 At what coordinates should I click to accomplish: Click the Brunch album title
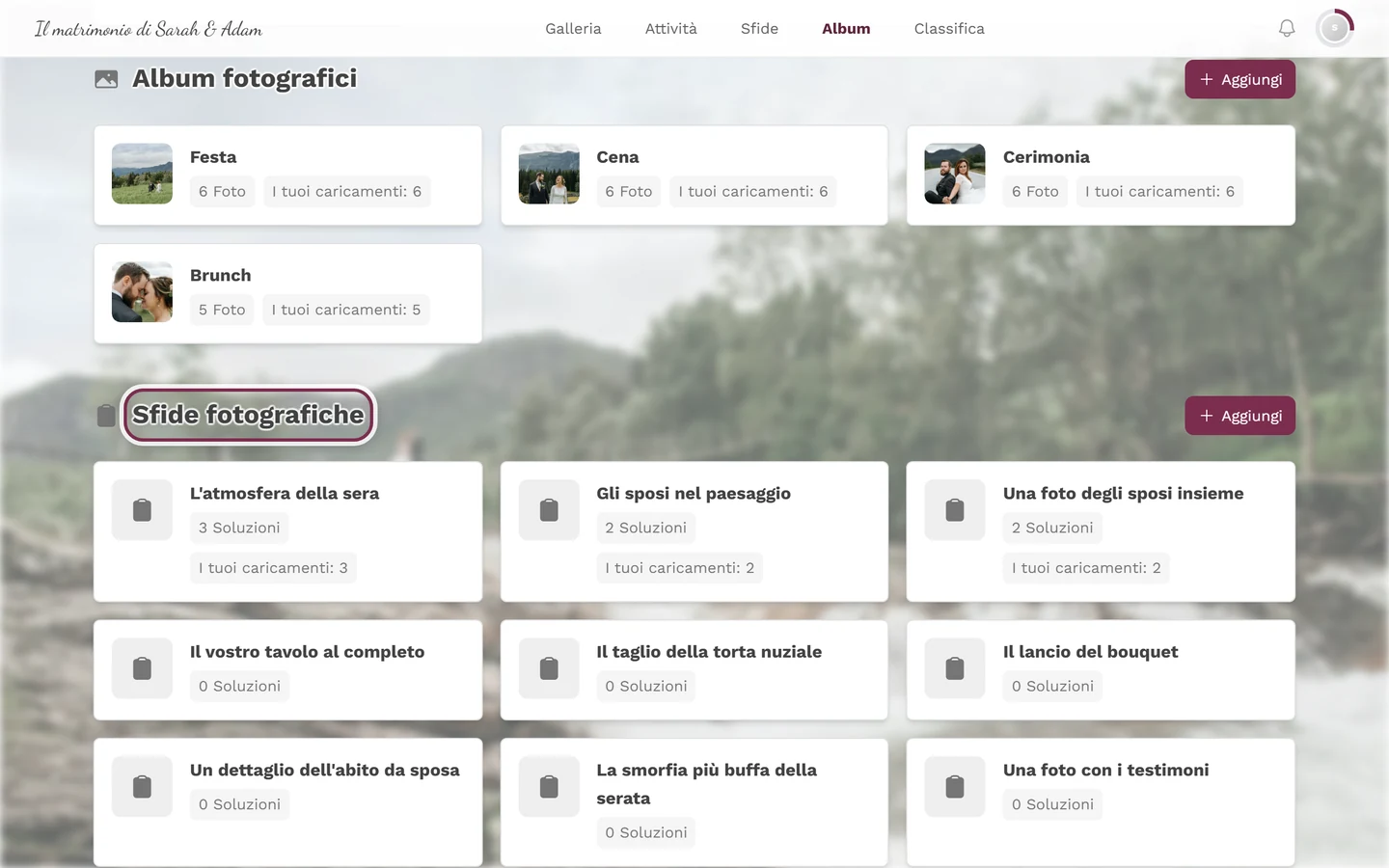tap(220, 275)
